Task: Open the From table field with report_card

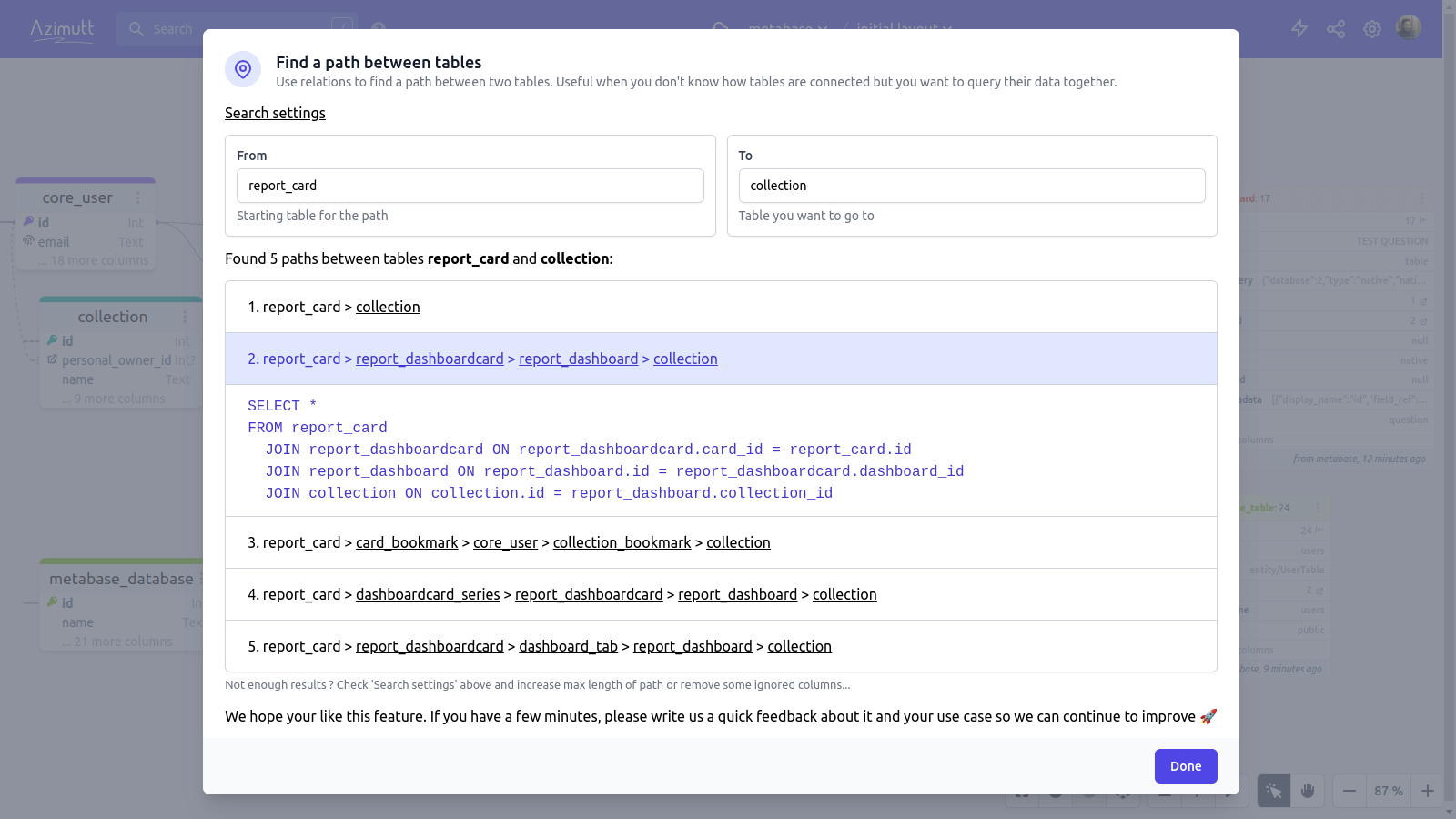Action: pos(470,186)
